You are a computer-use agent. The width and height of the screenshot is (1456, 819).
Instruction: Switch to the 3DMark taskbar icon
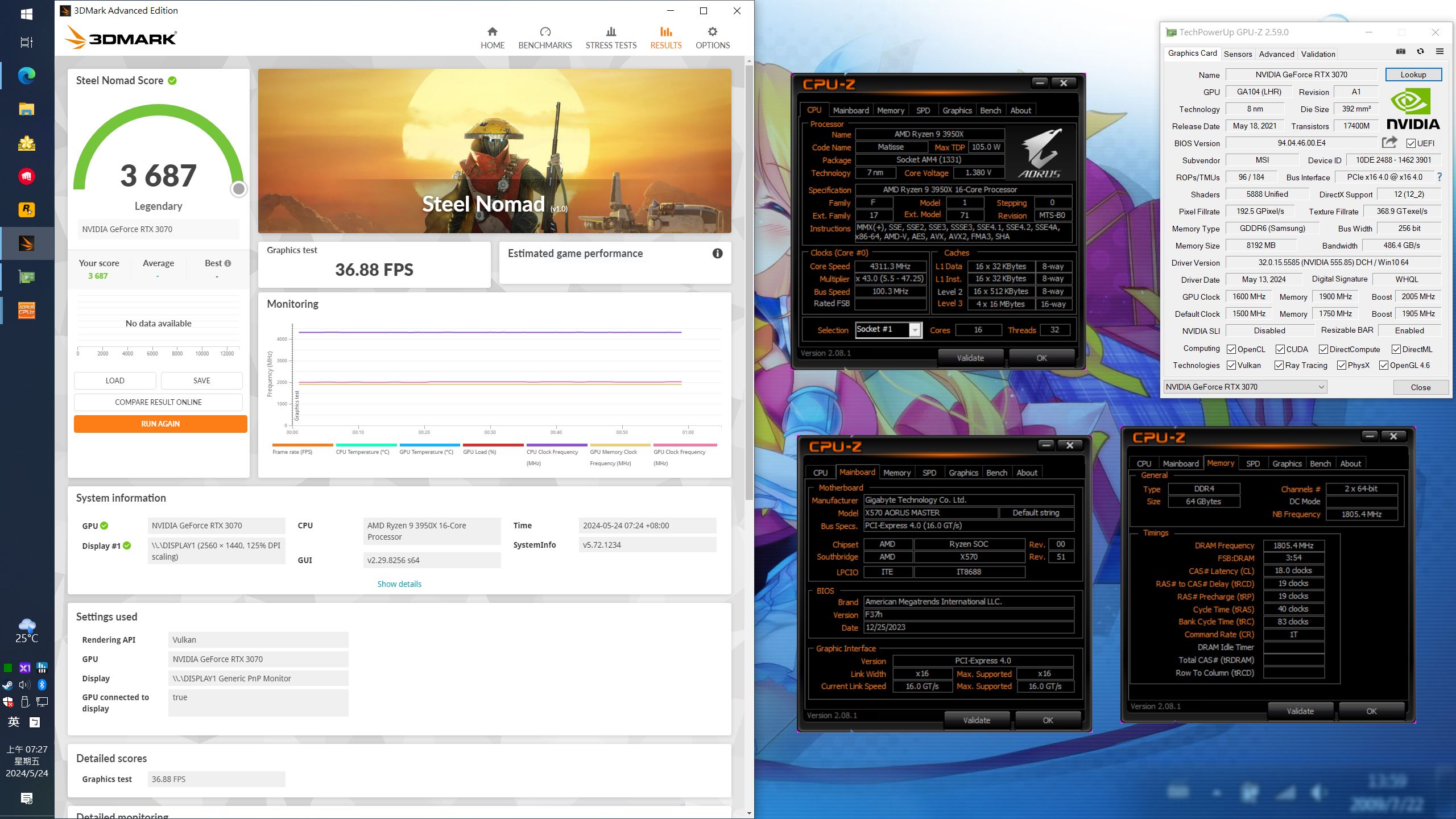(27, 243)
